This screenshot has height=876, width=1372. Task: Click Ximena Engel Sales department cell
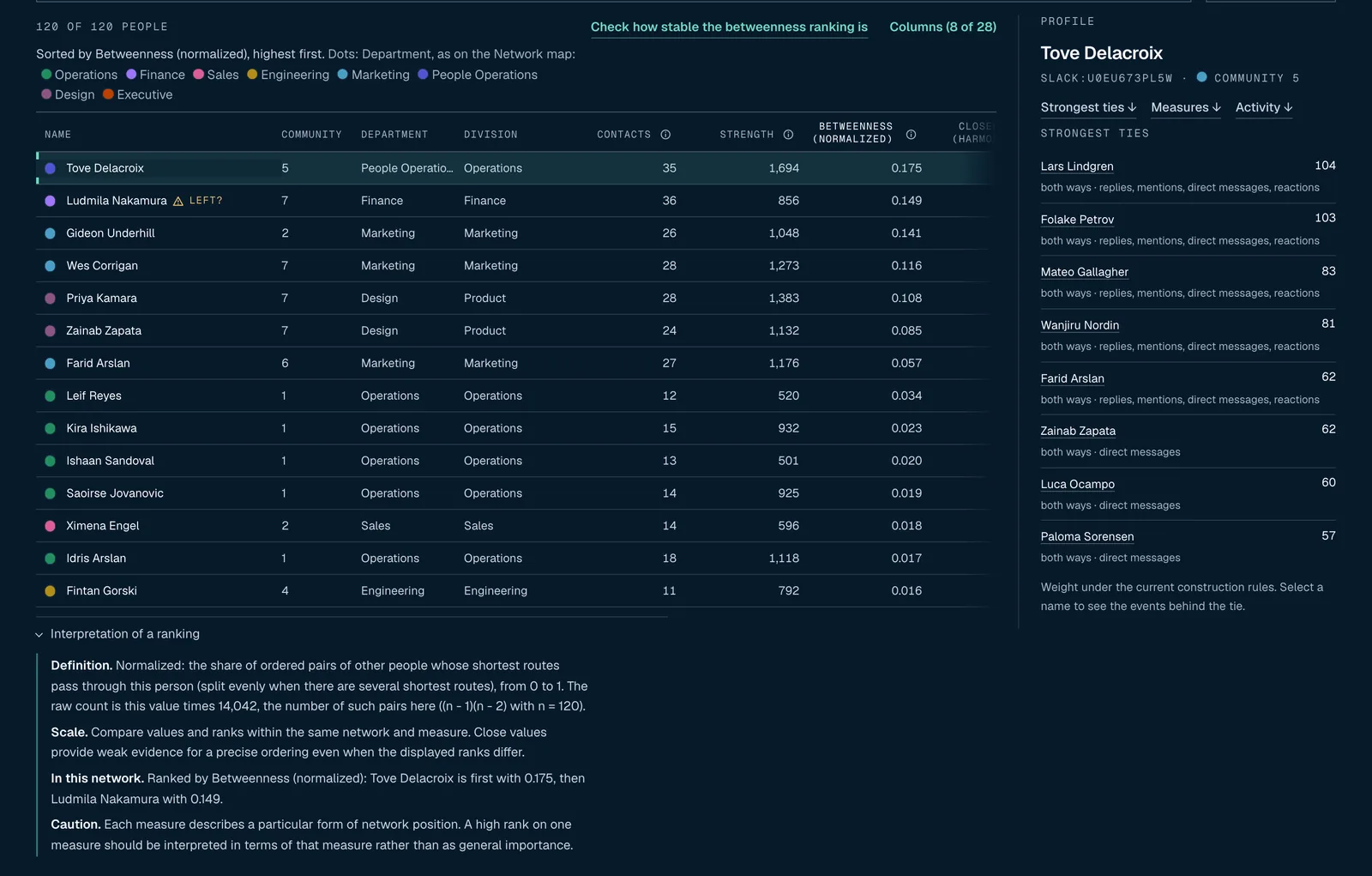point(376,526)
